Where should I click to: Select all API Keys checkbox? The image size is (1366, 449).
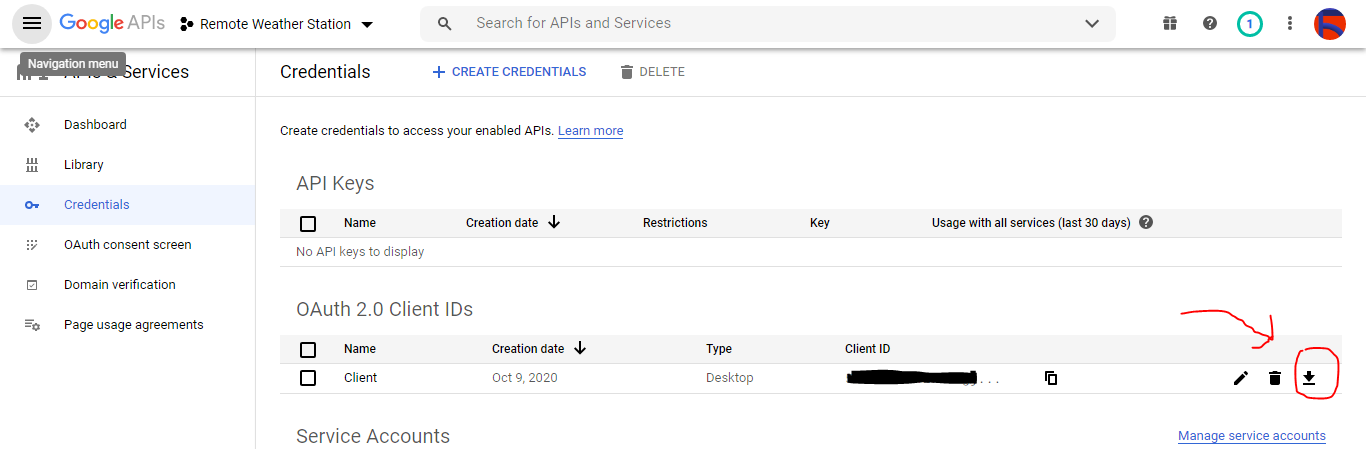[x=308, y=223]
